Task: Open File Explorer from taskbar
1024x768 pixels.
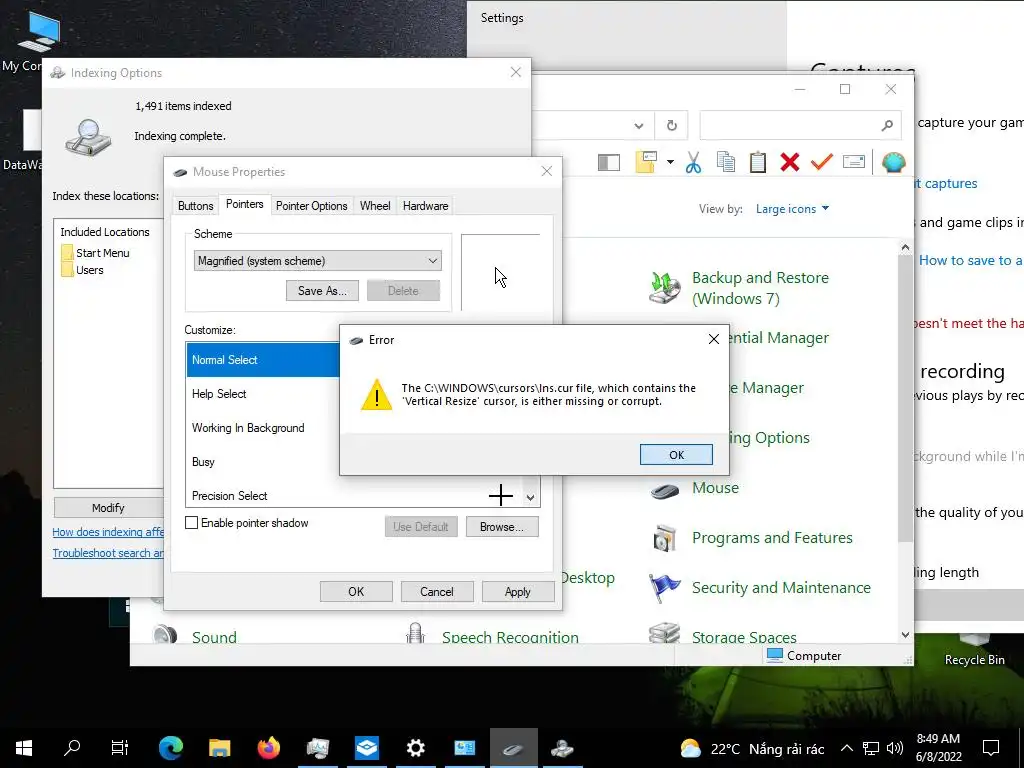Action: point(219,748)
